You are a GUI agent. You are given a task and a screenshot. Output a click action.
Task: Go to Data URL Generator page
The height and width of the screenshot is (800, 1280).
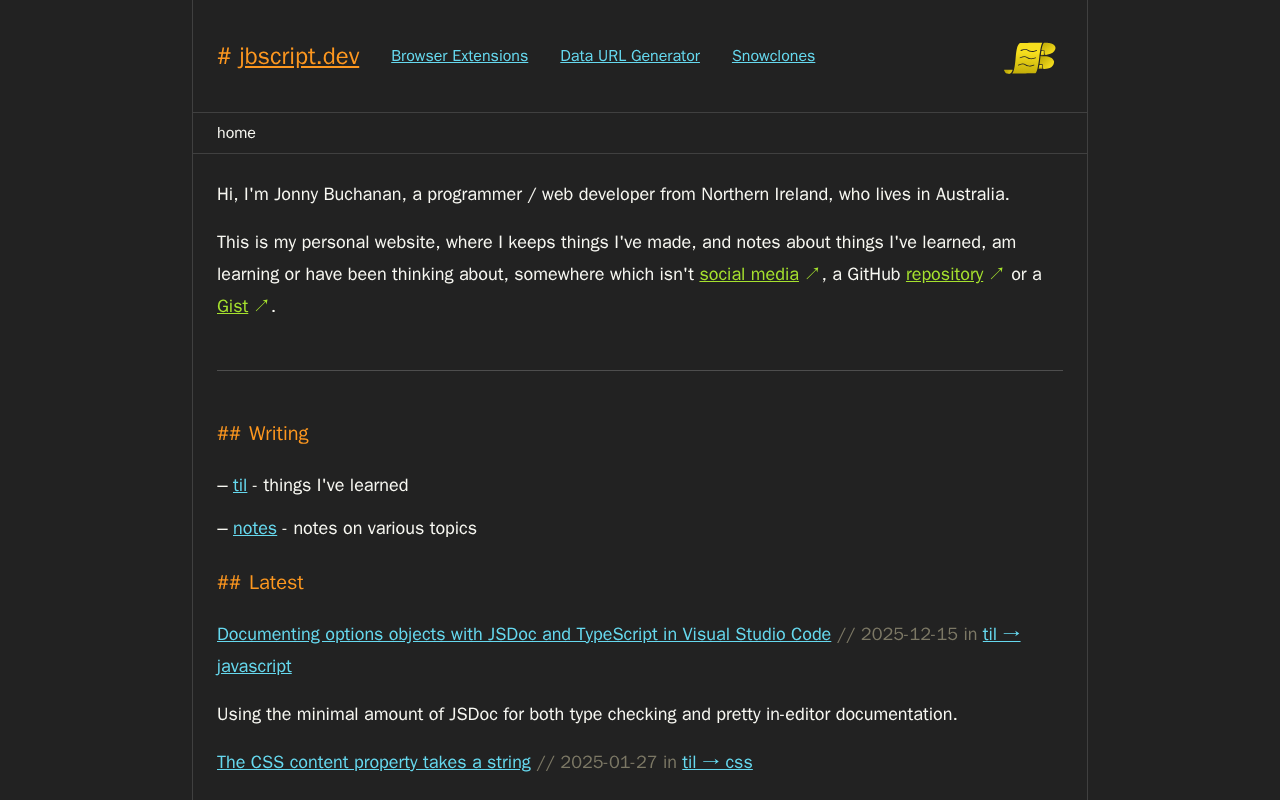click(x=630, y=56)
